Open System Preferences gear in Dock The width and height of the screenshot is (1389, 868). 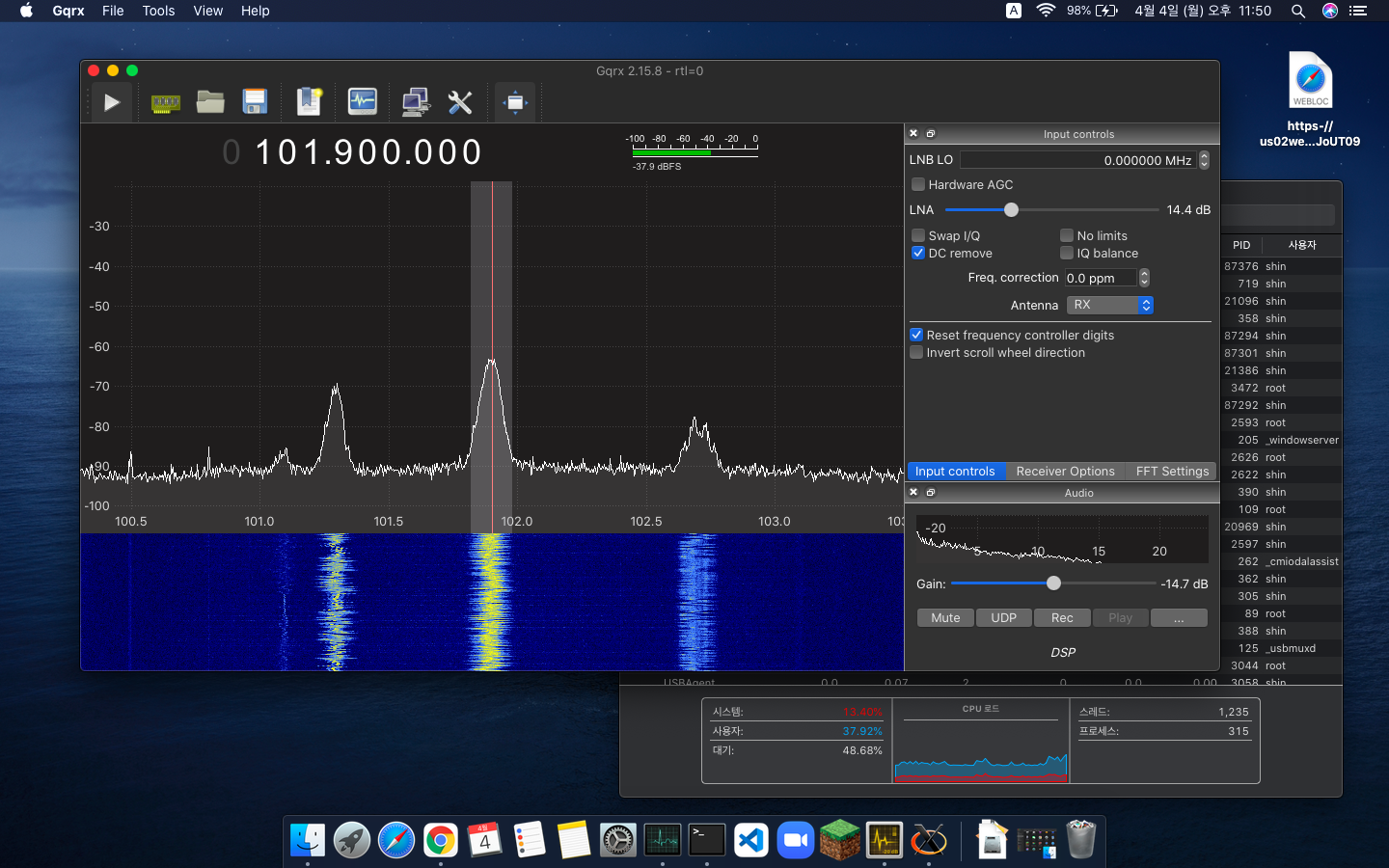click(618, 840)
